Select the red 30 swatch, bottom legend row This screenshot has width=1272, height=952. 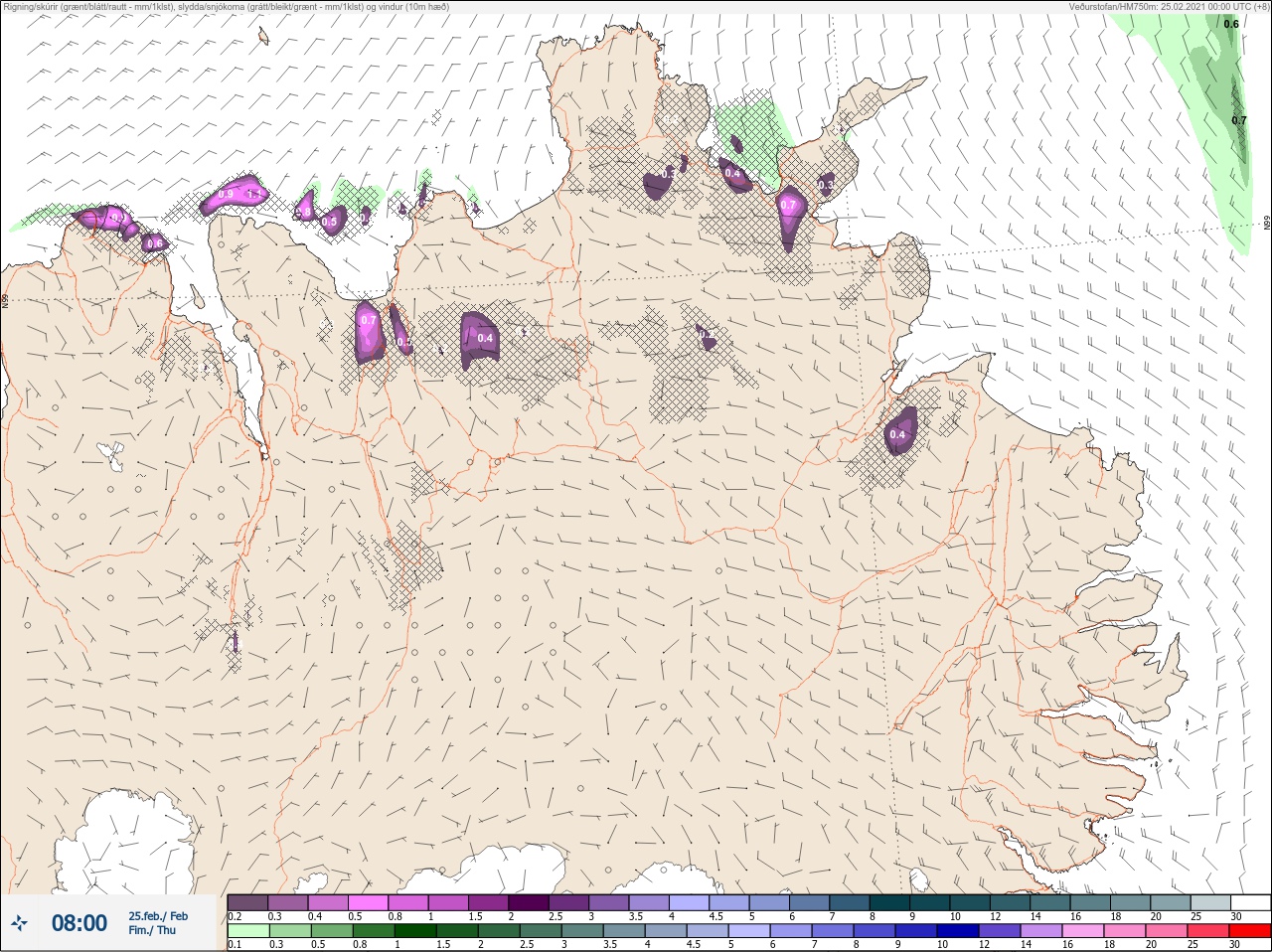[x=1250, y=931]
